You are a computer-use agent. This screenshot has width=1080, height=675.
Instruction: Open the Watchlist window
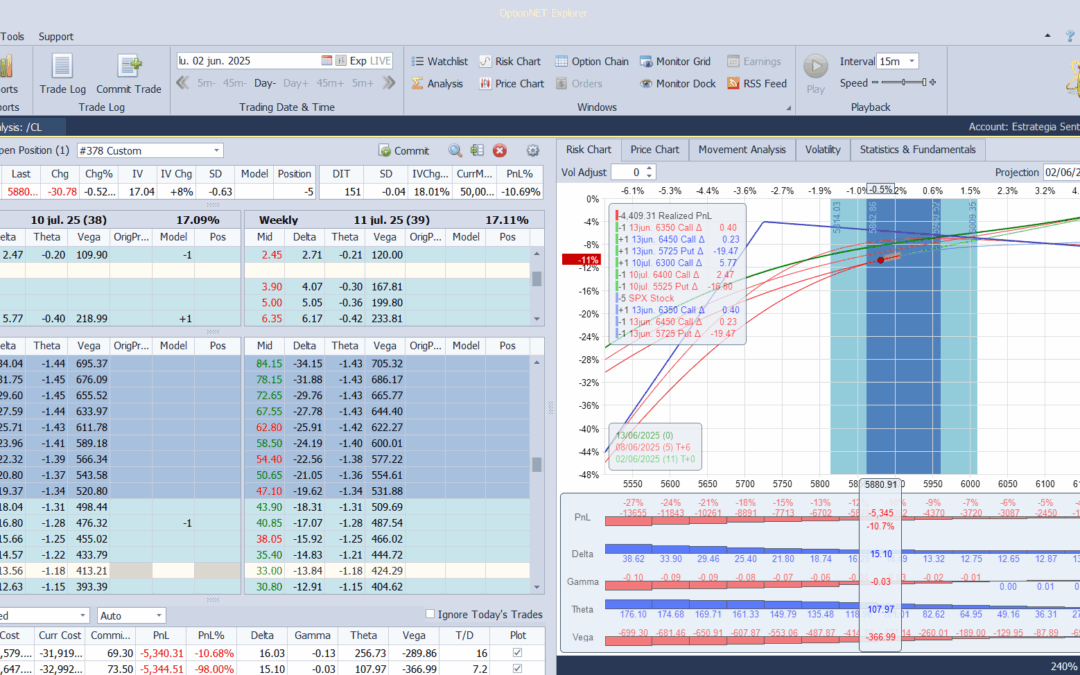pos(439,61)
